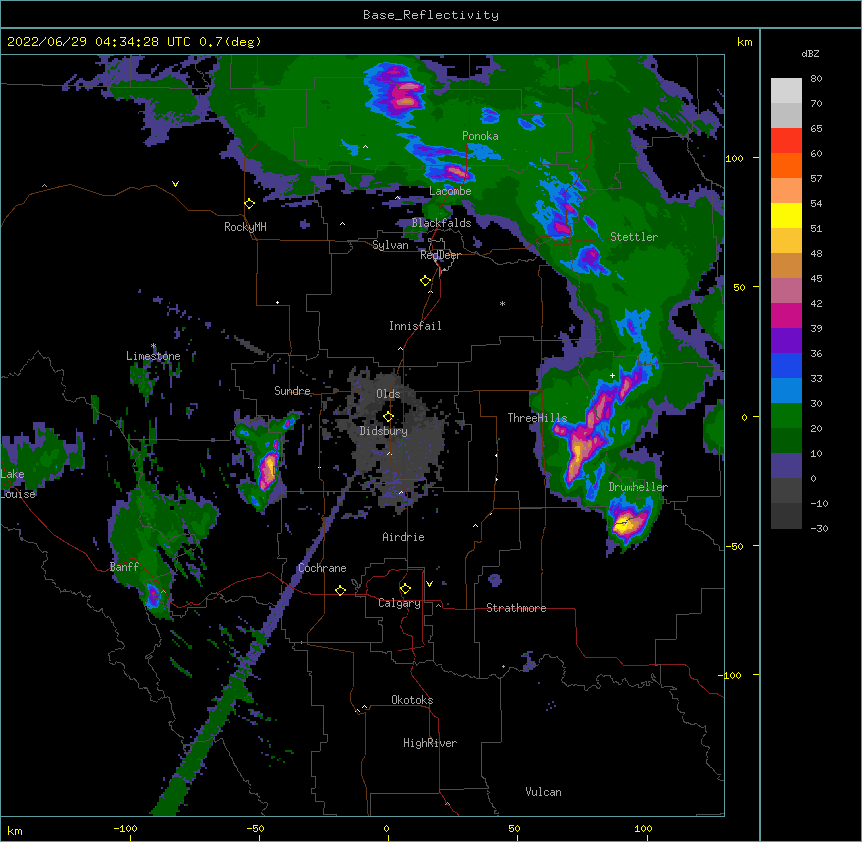Click the -30 value on the dBZ scale

pos(819,528)
